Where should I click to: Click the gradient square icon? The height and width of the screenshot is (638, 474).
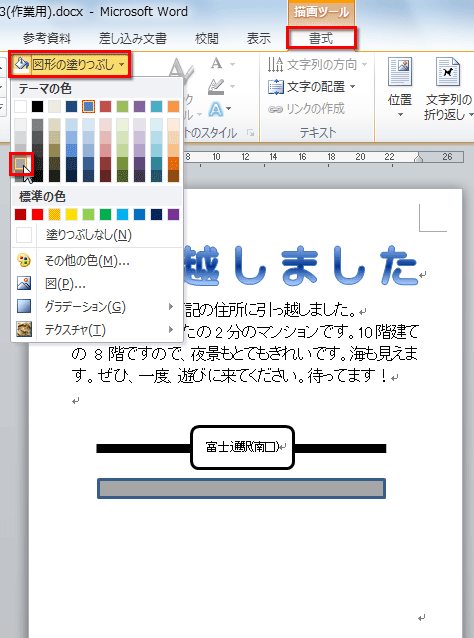point(24,307)
